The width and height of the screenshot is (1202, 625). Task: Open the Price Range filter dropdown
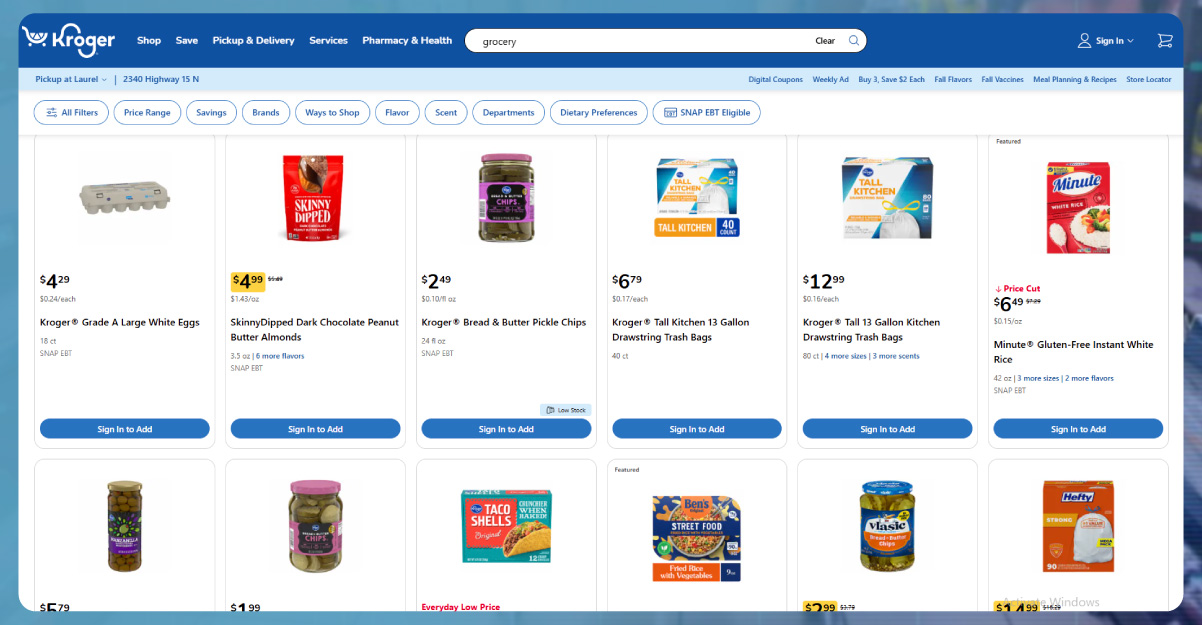click(x=147, y=113)
